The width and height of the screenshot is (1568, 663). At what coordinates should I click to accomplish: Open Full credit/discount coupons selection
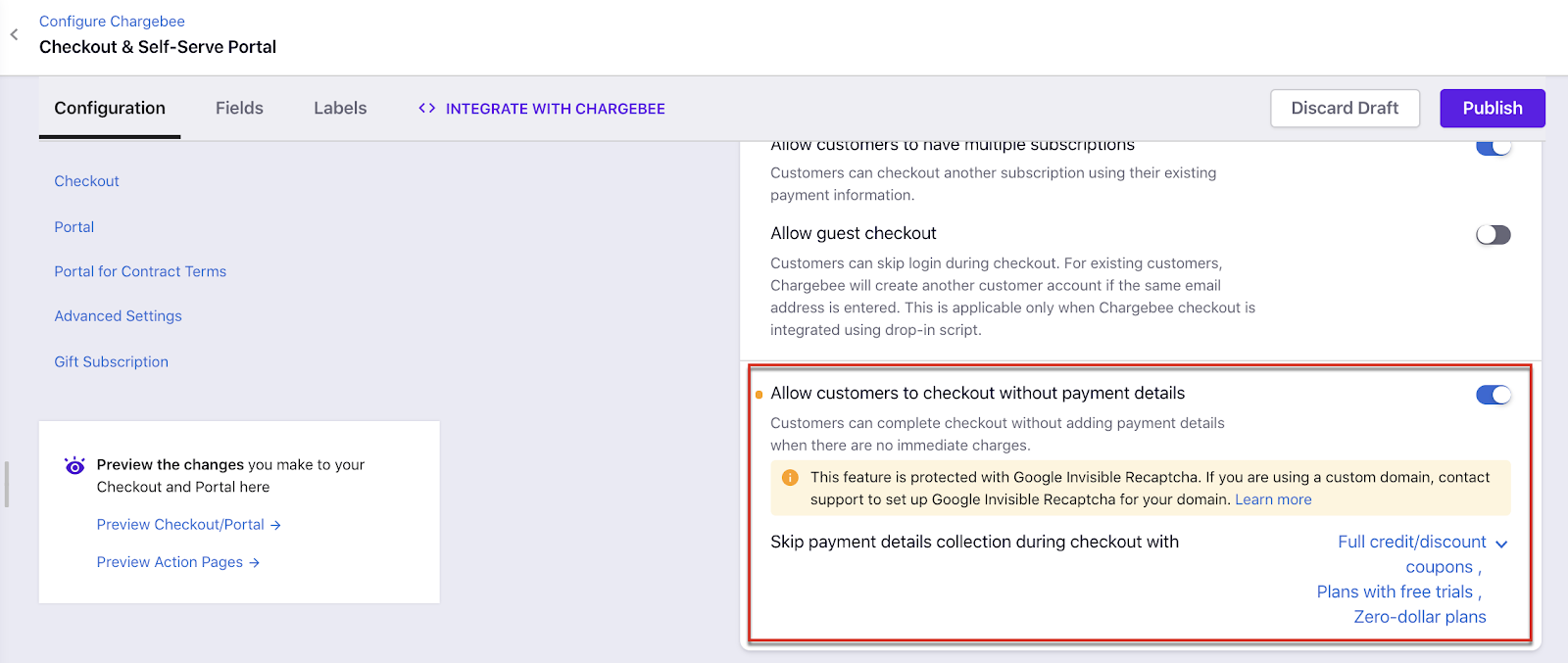click(1412, 554)
